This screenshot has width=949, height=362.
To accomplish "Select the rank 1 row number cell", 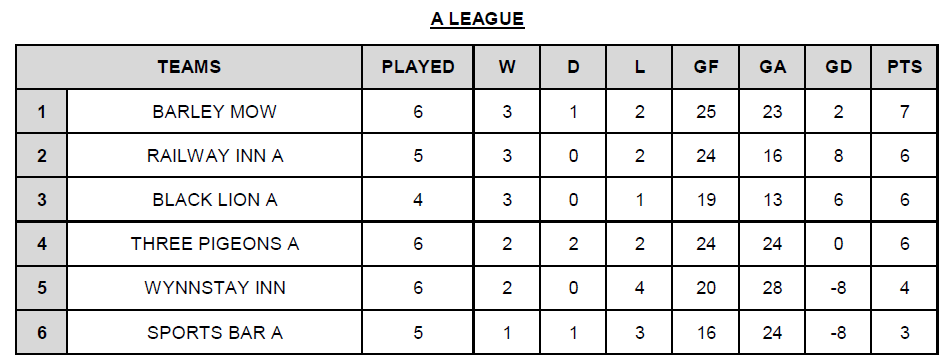I will click(41, 112).
